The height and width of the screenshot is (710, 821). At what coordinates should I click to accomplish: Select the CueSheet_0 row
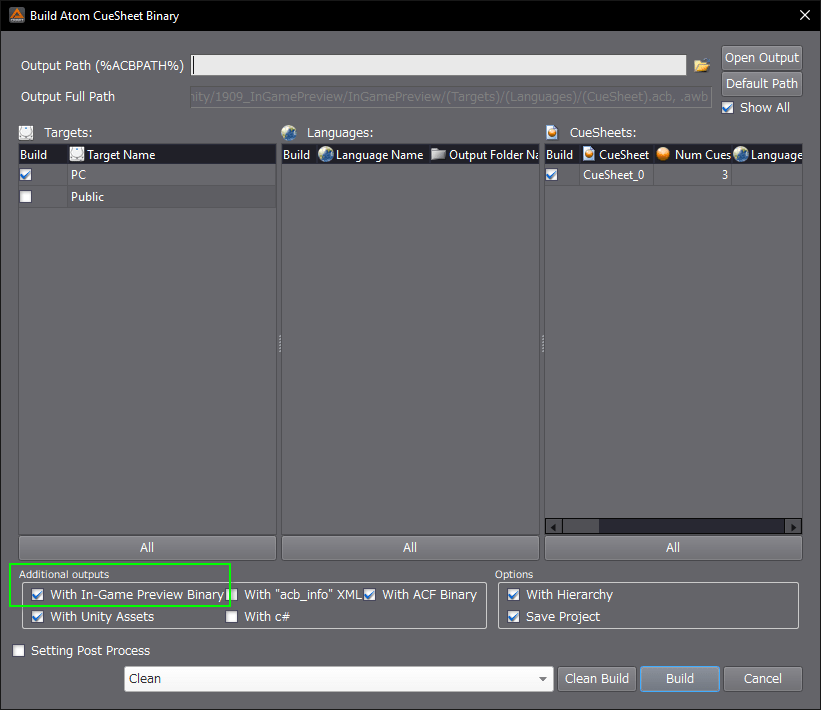coord(673,174)
